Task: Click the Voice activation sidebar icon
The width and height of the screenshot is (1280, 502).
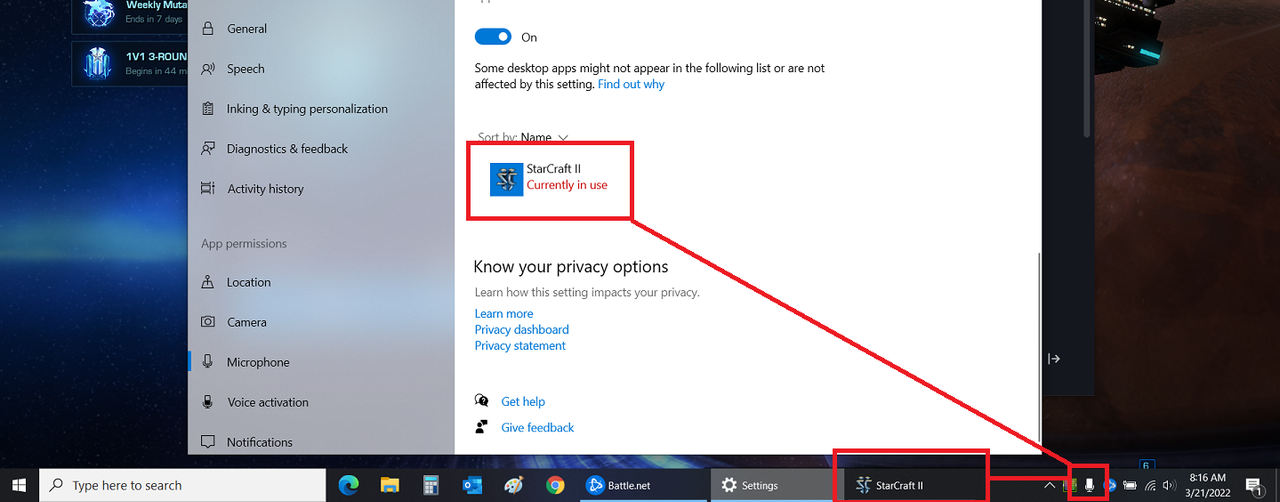Action: 207,402
